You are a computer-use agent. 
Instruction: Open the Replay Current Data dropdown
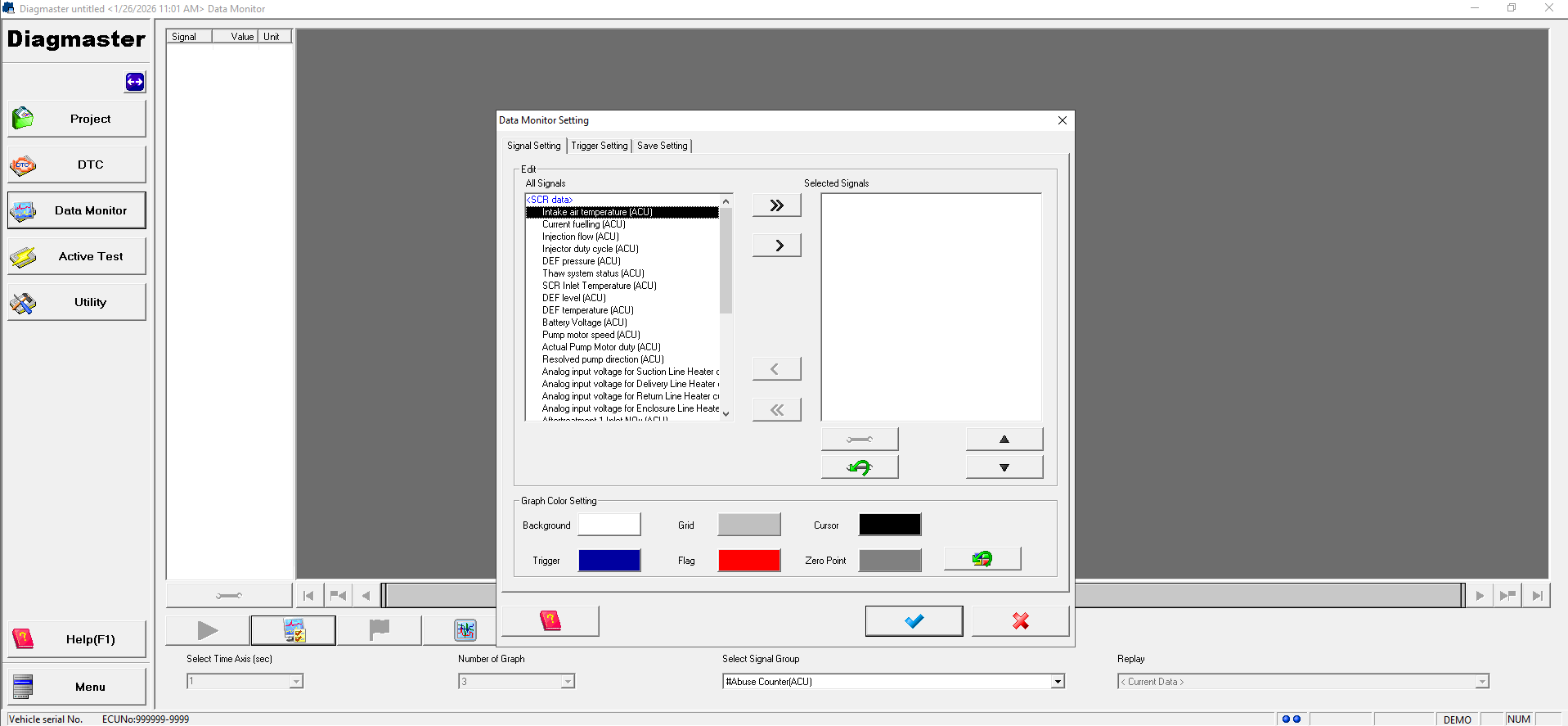(1481, 682)
